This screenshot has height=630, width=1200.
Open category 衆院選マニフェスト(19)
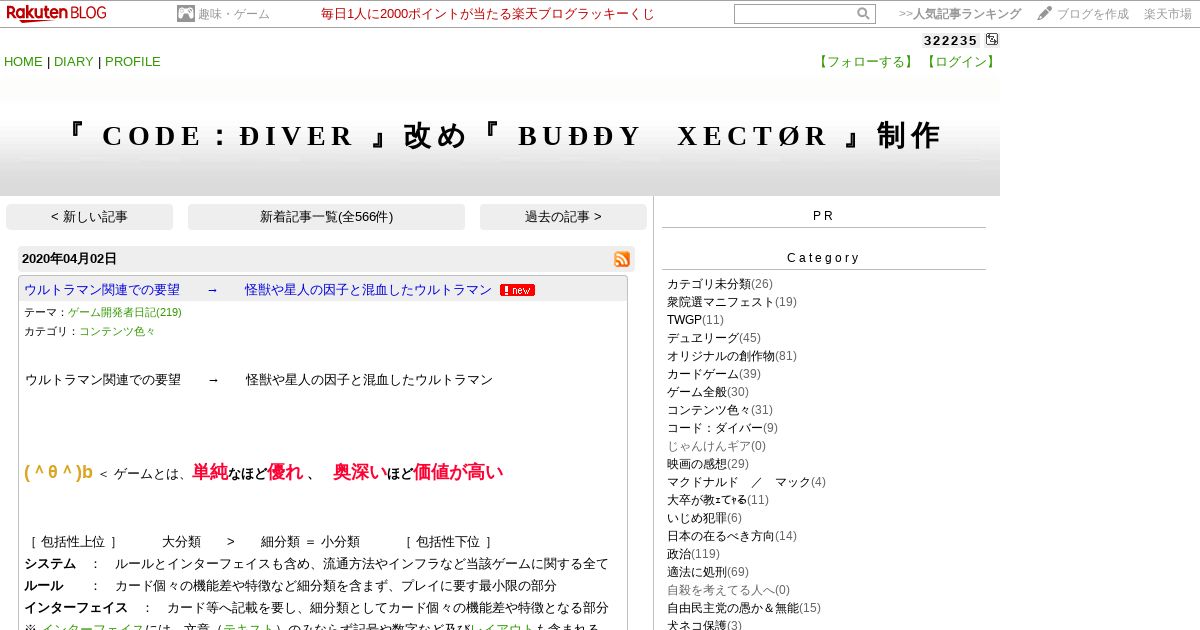click(x=732, y=302)
